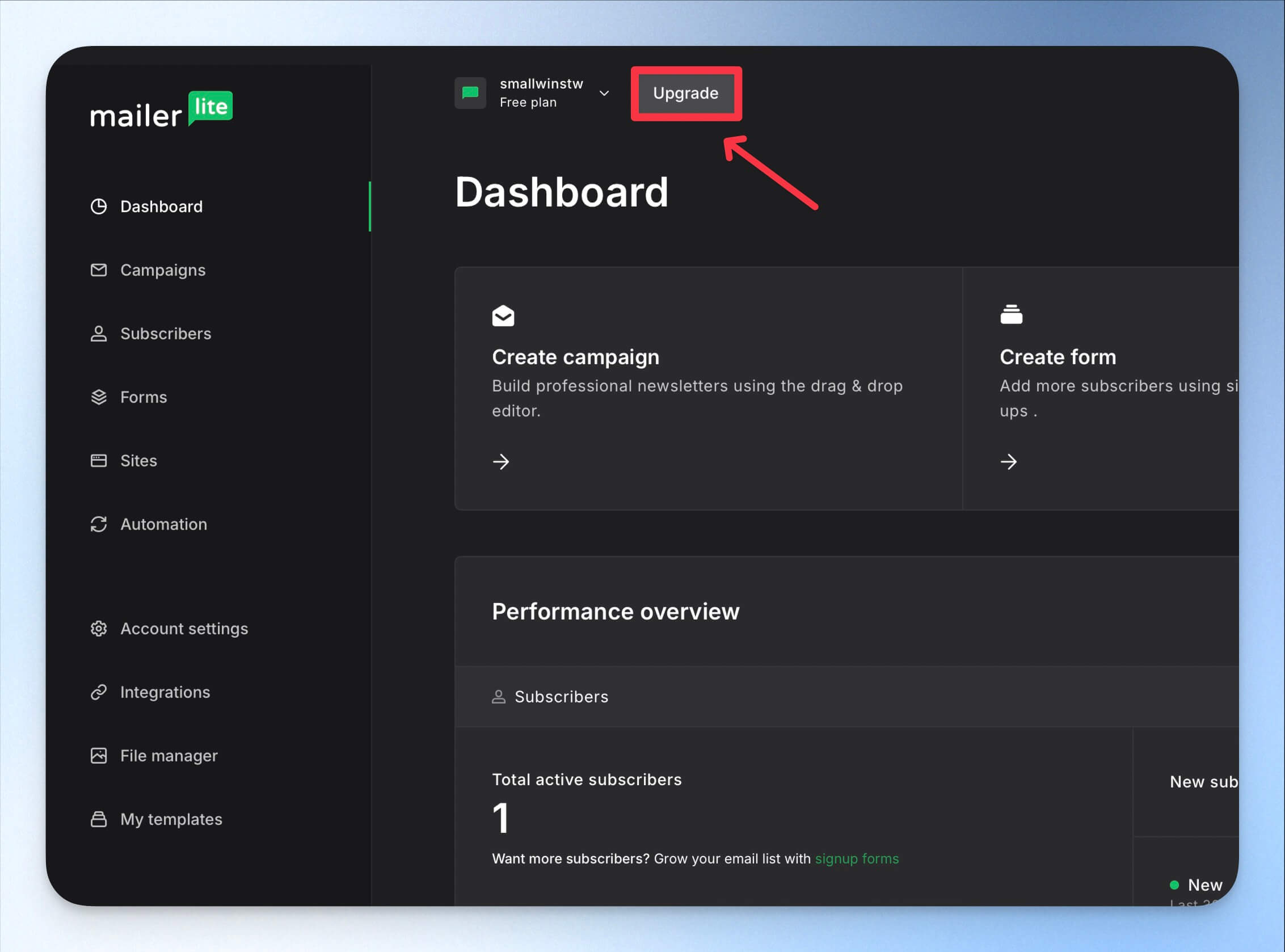Click the subscriber count number 1

click(x=500, y=818)
